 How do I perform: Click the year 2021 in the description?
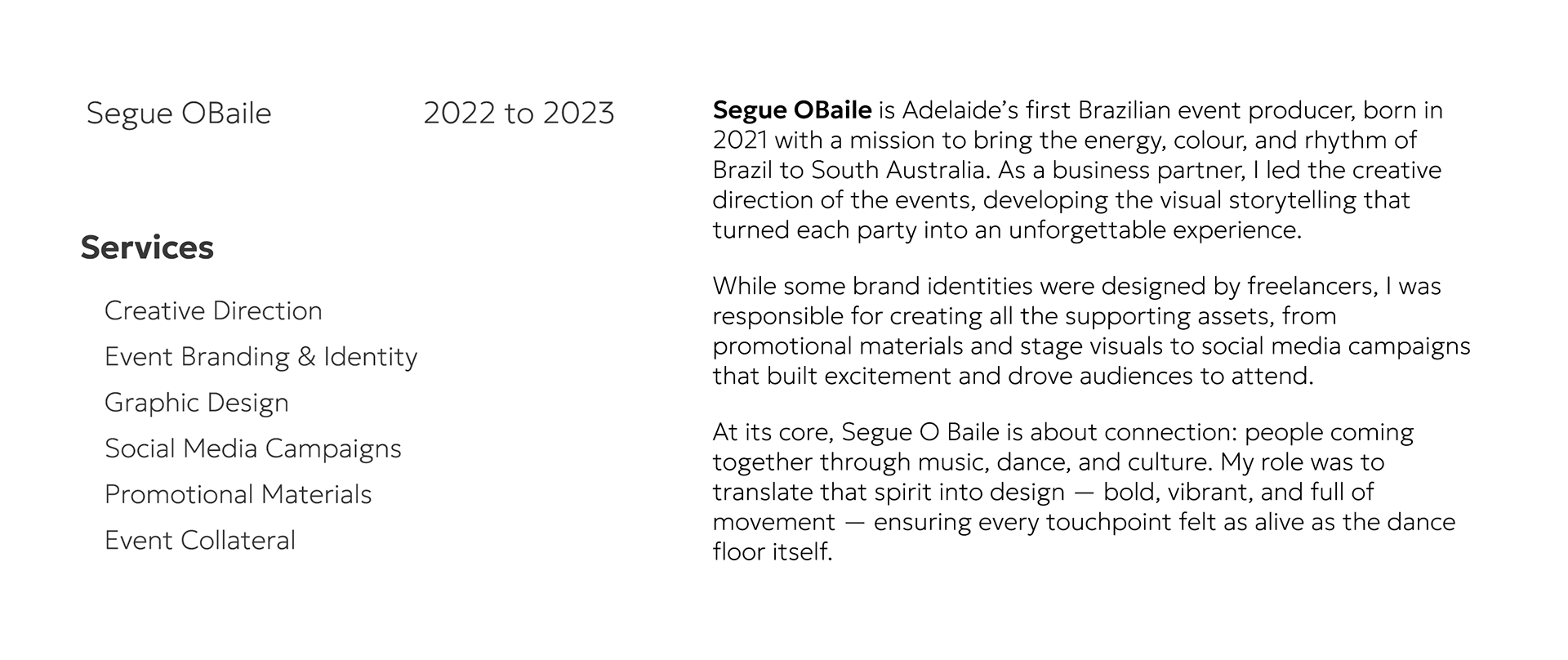click(740, 140)
